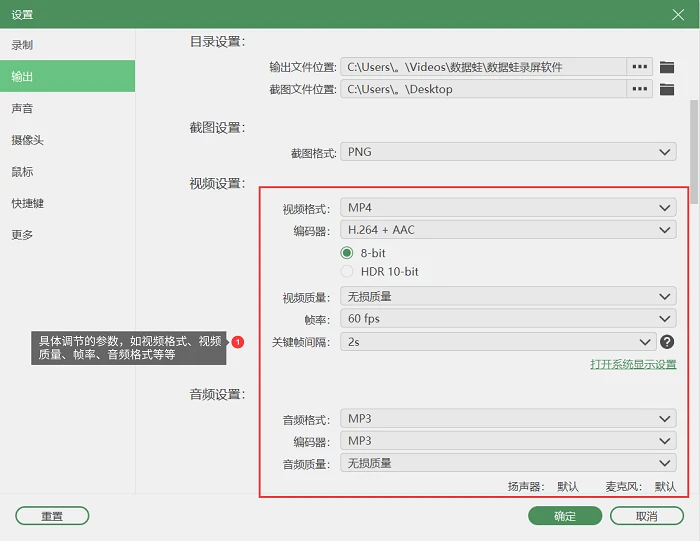Open the audio quality dropdown
The image size is (700, 541).
click(x=508, y=463)
